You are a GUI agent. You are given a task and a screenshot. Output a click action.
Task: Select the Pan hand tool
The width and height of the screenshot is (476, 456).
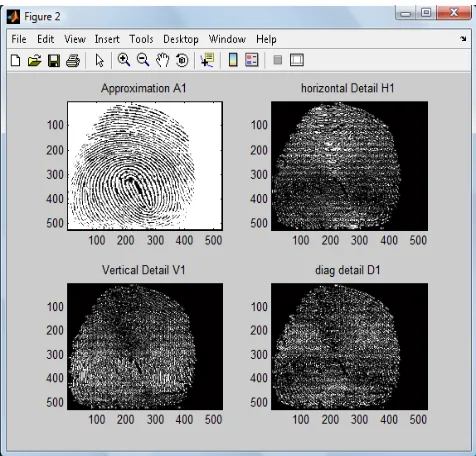[x=163, y=60]
